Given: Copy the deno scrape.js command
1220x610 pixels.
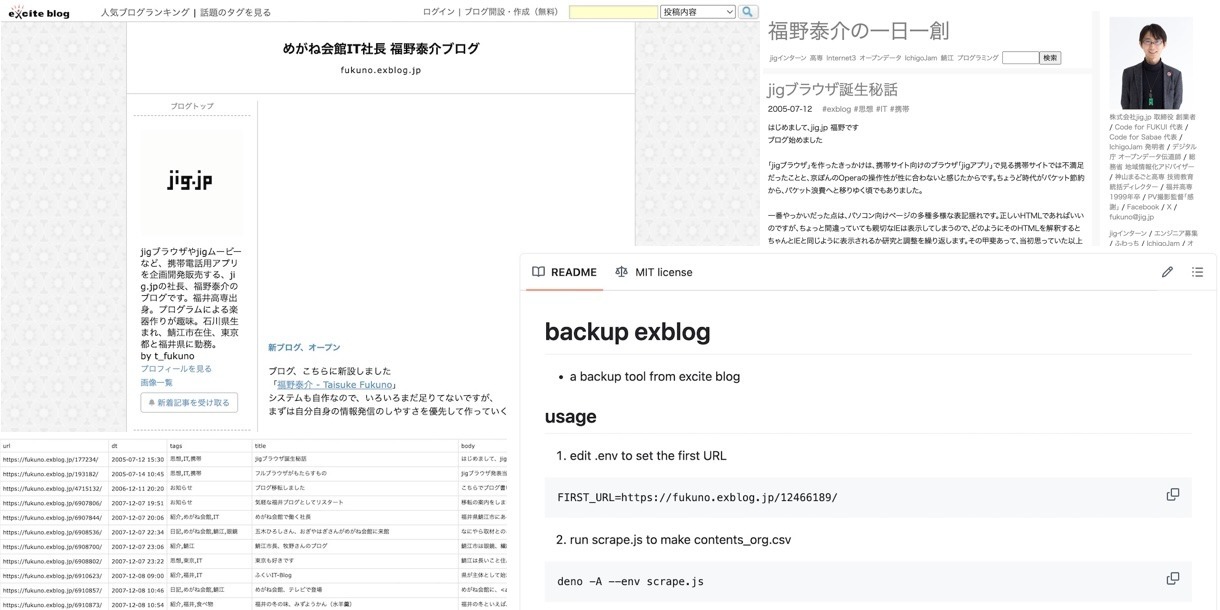Looking at the screenshot, I should tap(1173, 579).
